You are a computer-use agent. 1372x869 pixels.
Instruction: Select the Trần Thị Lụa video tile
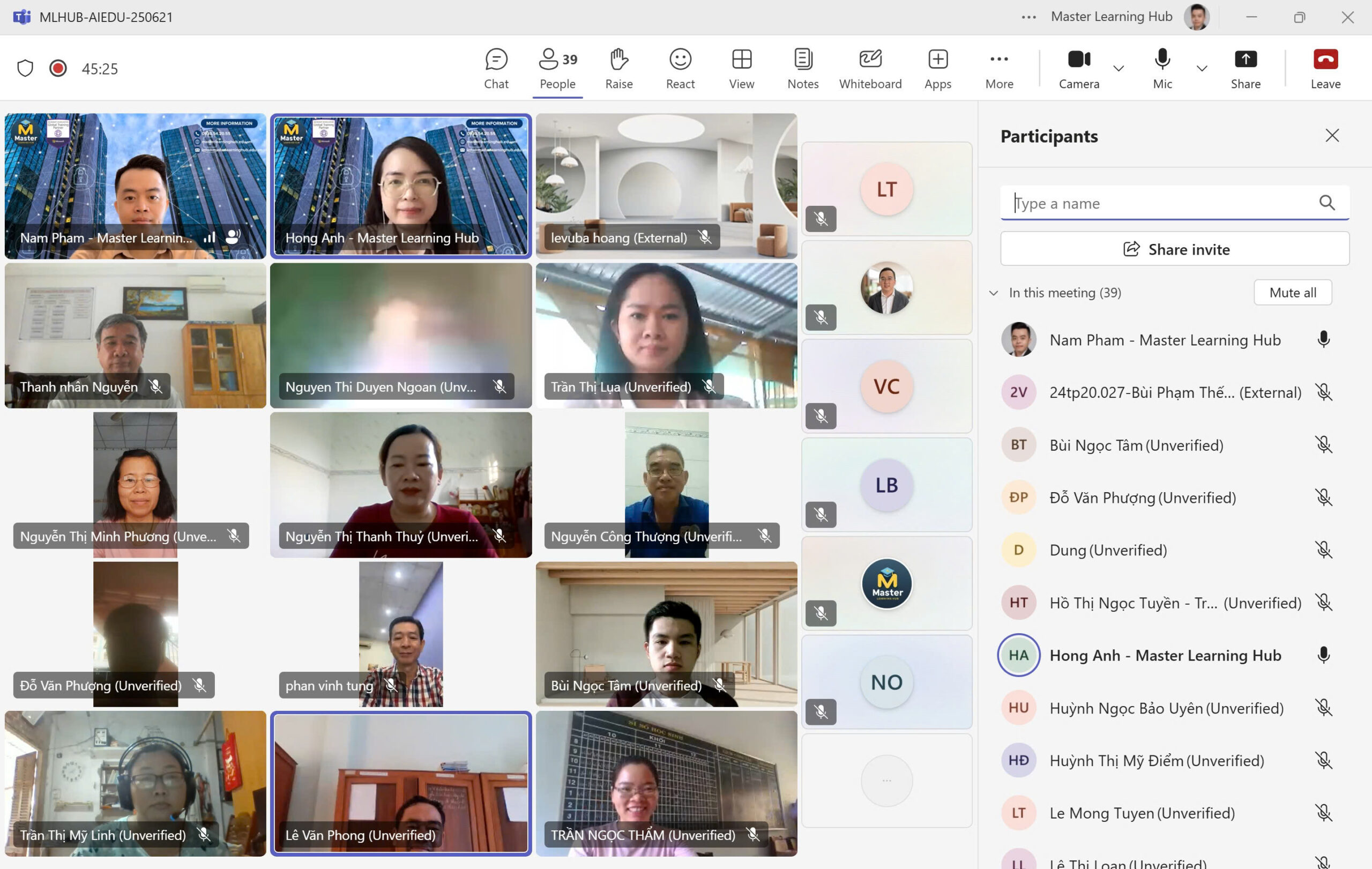point(666,335)
